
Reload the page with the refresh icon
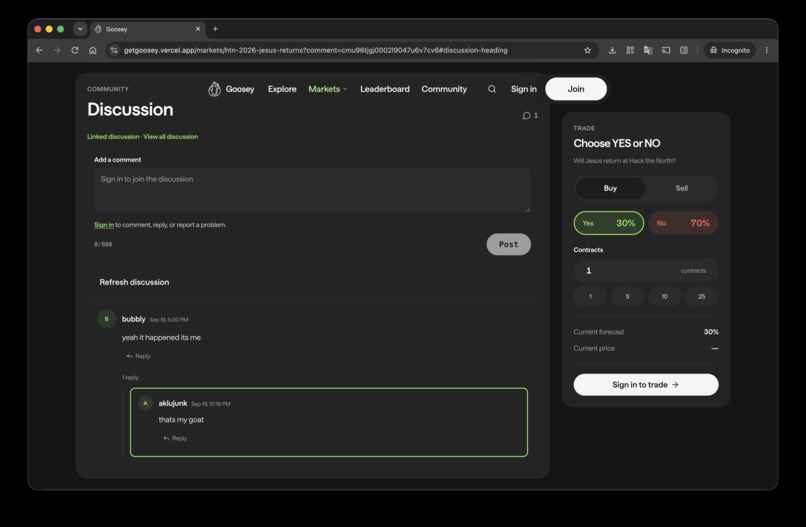coord(75,50)
